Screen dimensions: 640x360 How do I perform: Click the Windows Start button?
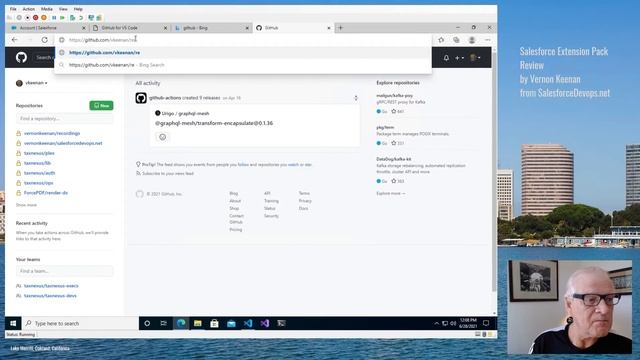click(13, 323)
